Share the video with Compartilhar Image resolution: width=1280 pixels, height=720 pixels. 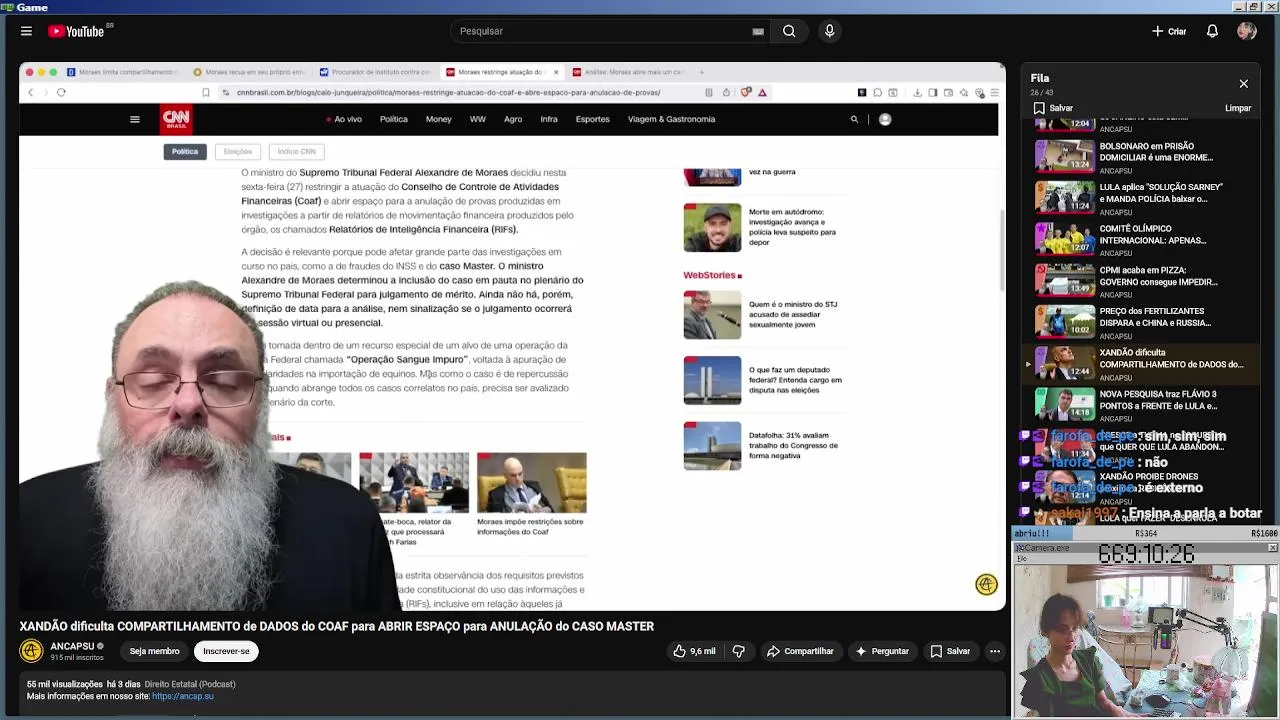(800, 651)
